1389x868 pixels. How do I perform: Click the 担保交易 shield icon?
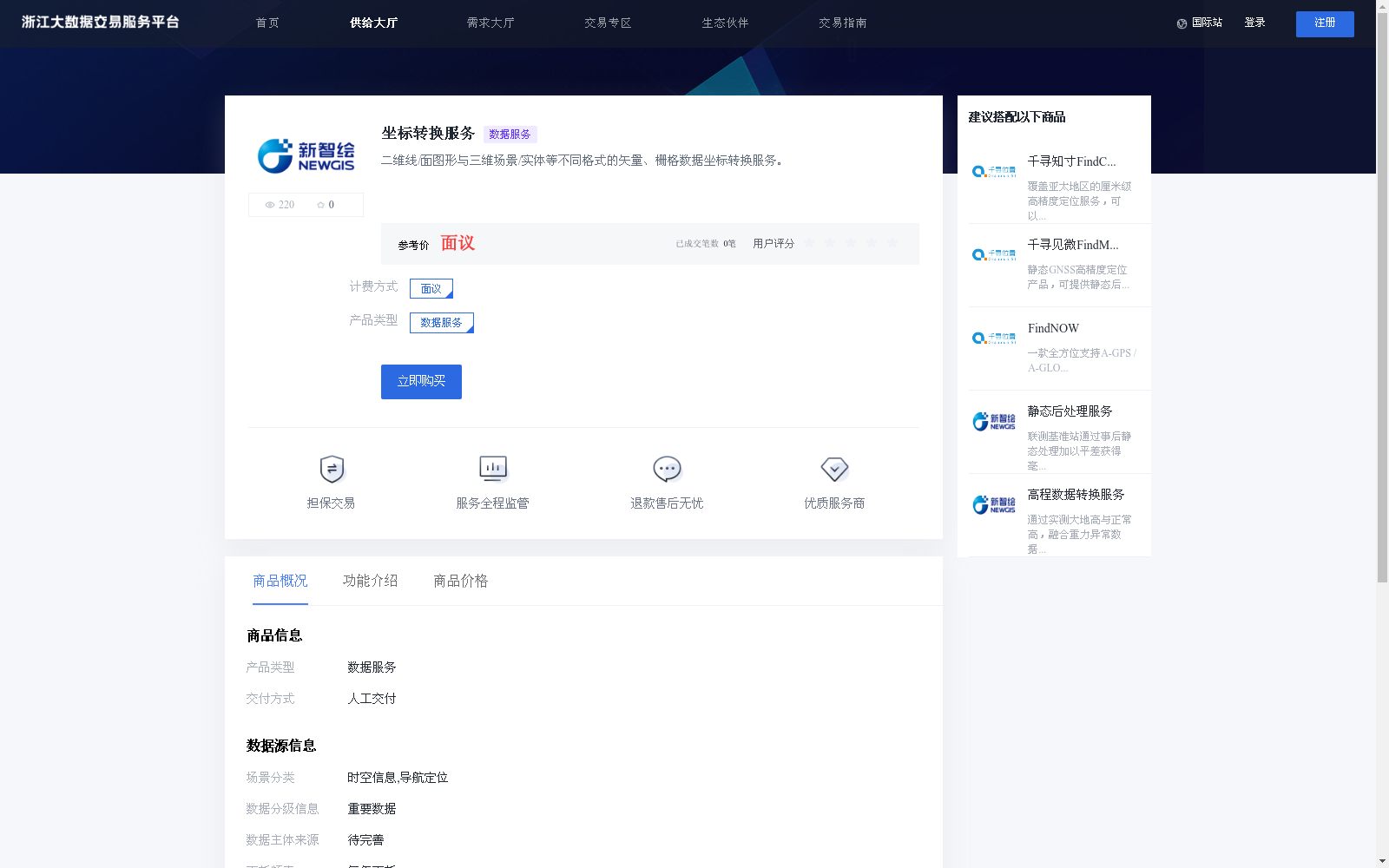point(332,469)
